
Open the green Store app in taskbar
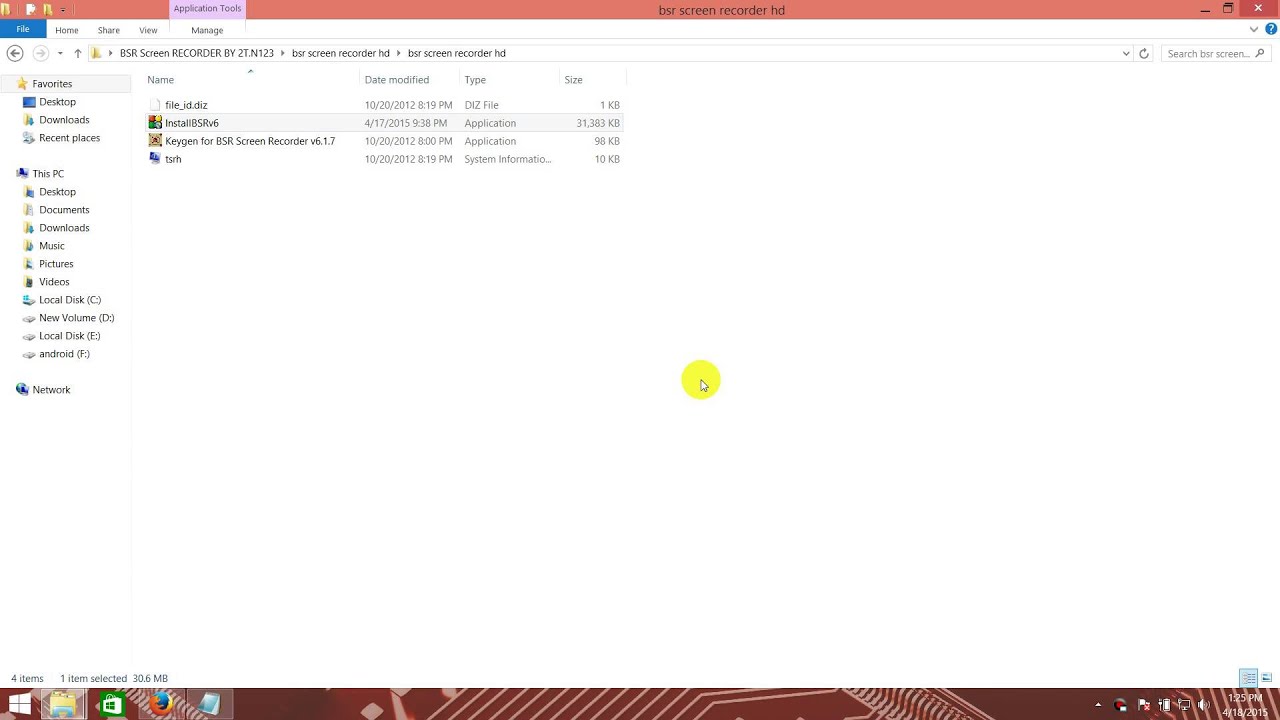click(112, 705)
